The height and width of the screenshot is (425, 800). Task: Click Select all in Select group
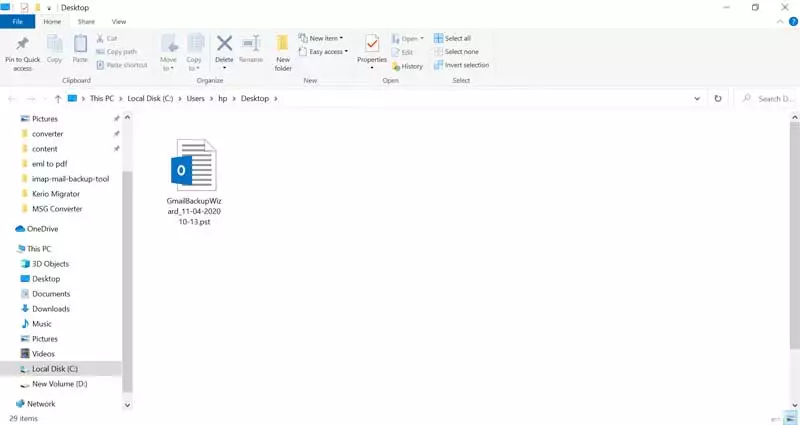(457, 38)
